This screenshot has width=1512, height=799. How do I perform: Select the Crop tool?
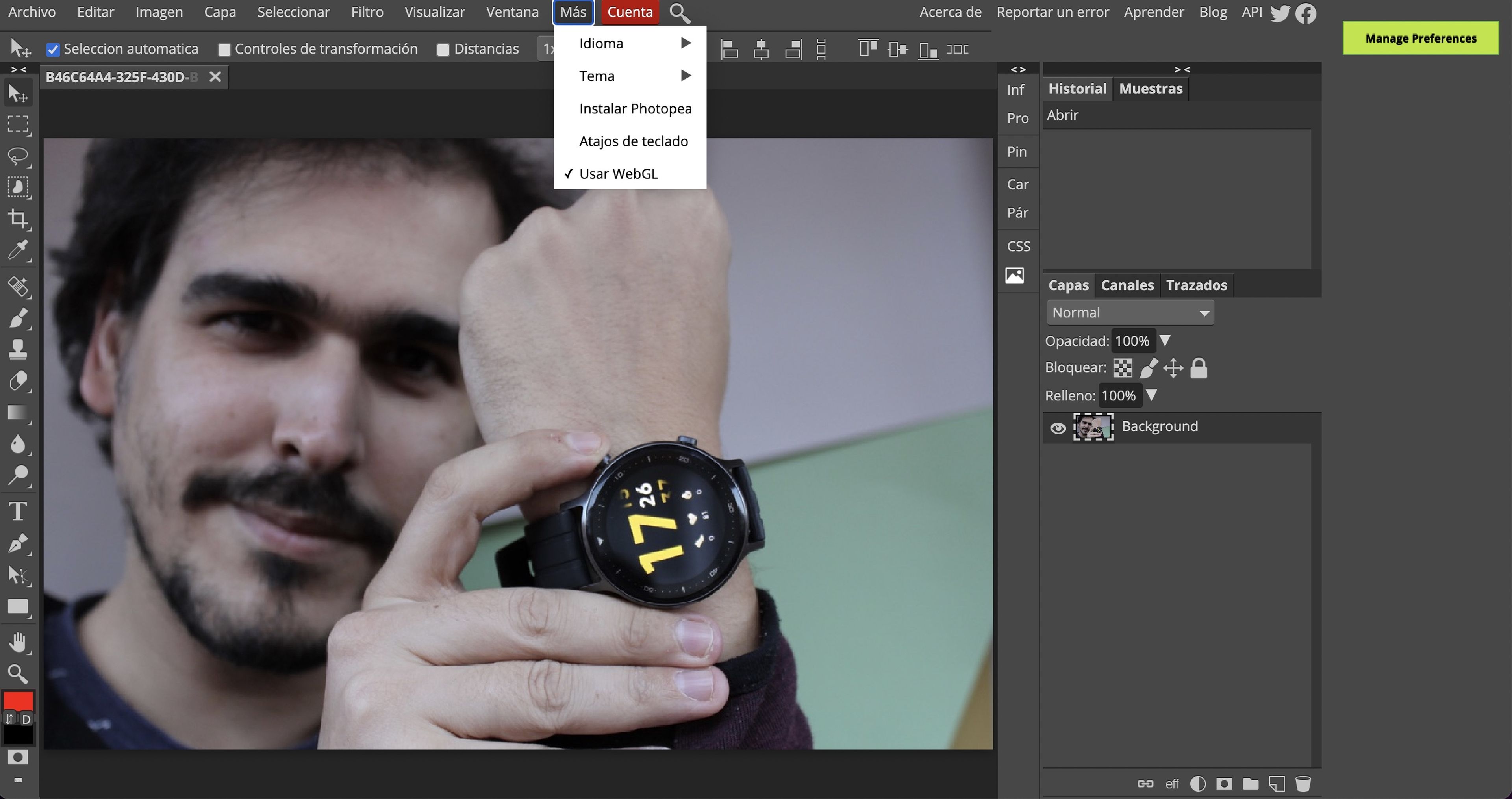[x=18, y=219]
